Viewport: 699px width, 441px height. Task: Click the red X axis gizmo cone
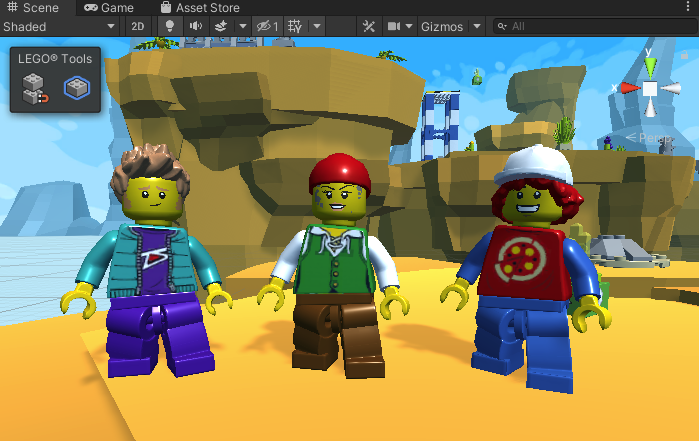[x=629, y=88]
